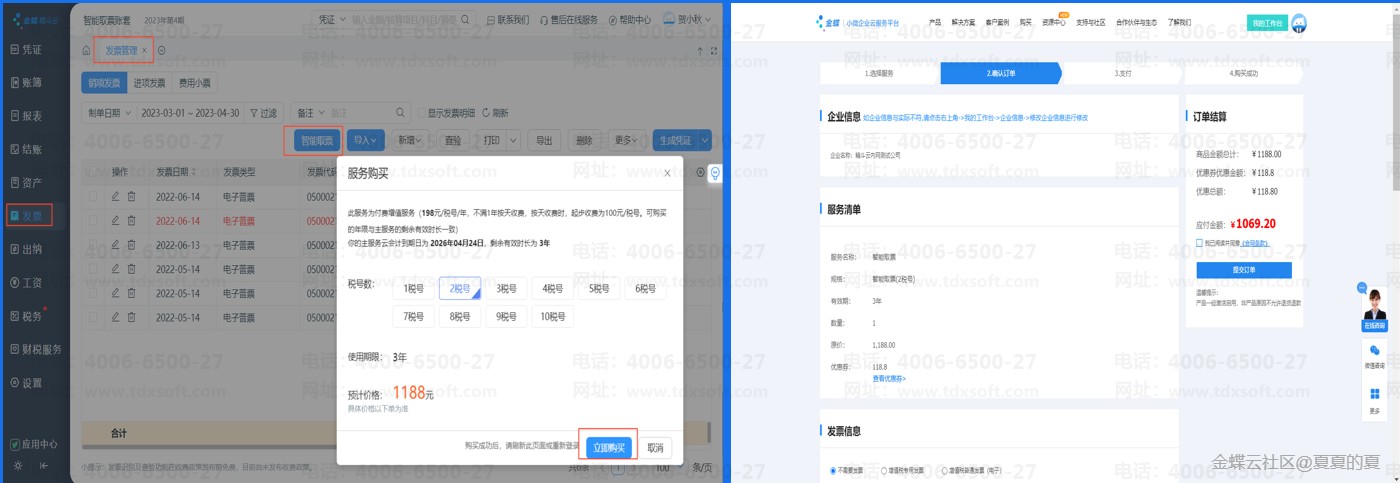The width and height of the screenshot is (1400, 483).
Task: Switch to the 进项发票 tab
Action: tap(147, 84)
